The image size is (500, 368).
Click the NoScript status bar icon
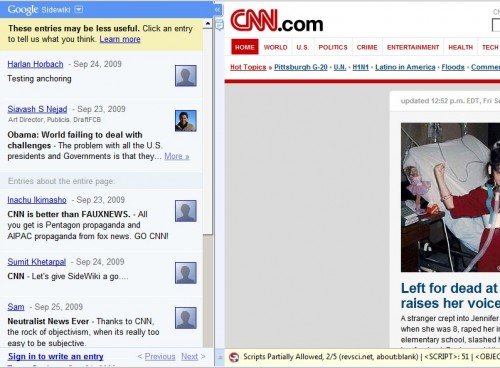[234, 357]
